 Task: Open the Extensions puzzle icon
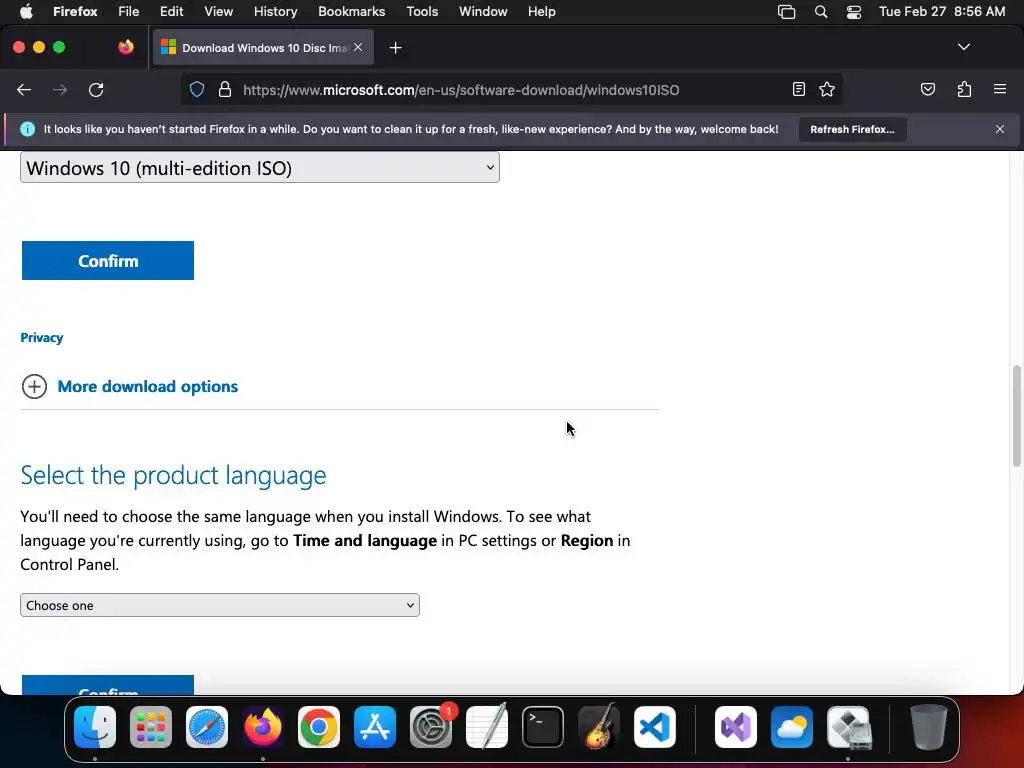pyautogui.click(x=964, y=89)
